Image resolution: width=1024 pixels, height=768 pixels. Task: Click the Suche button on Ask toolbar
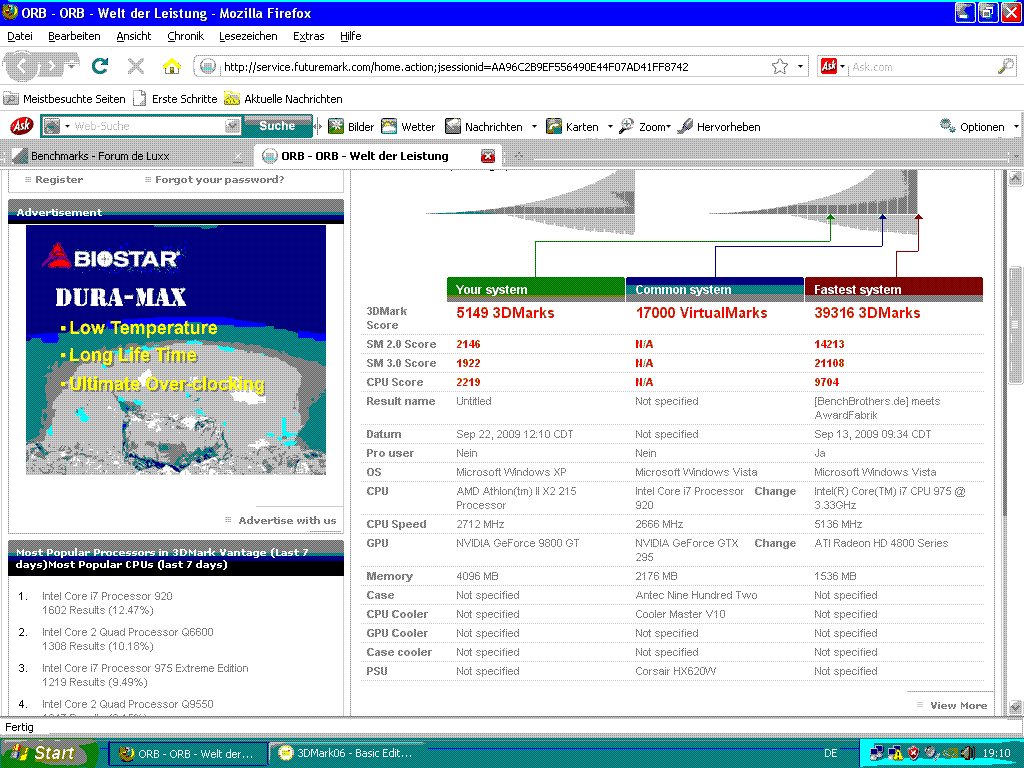coord(278,125)
